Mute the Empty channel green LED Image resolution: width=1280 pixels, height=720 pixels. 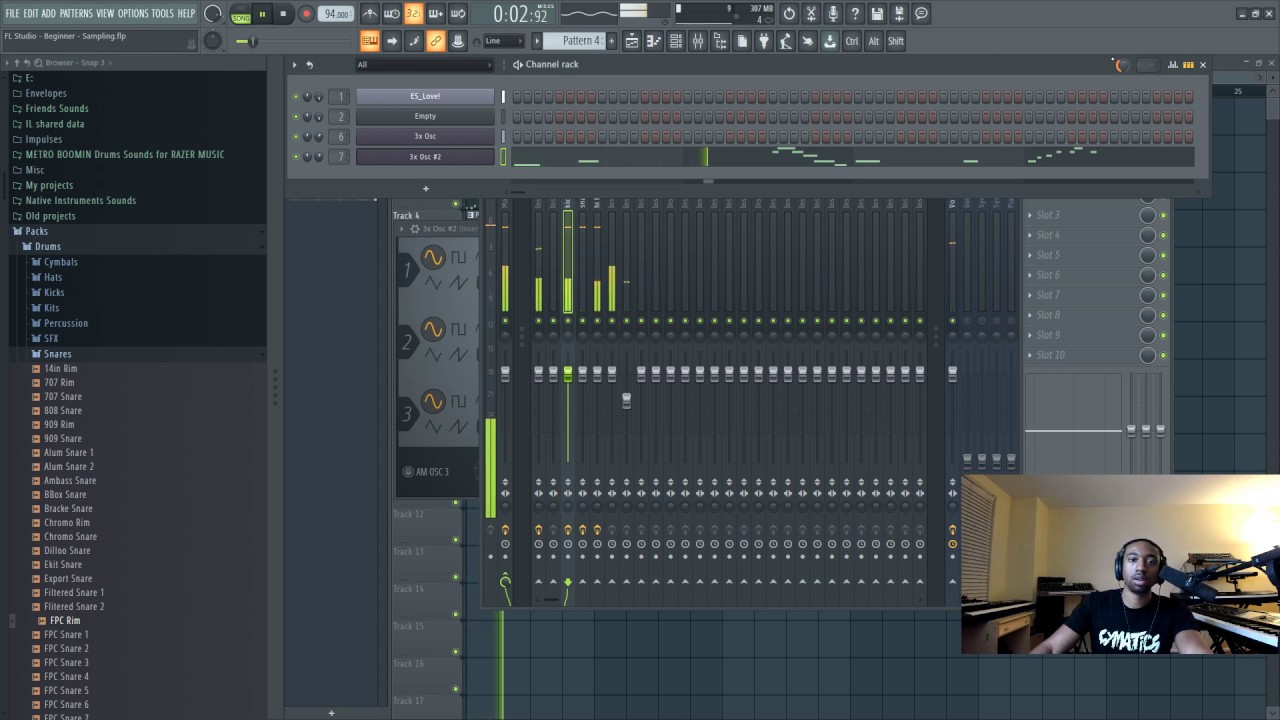point(296,116)
